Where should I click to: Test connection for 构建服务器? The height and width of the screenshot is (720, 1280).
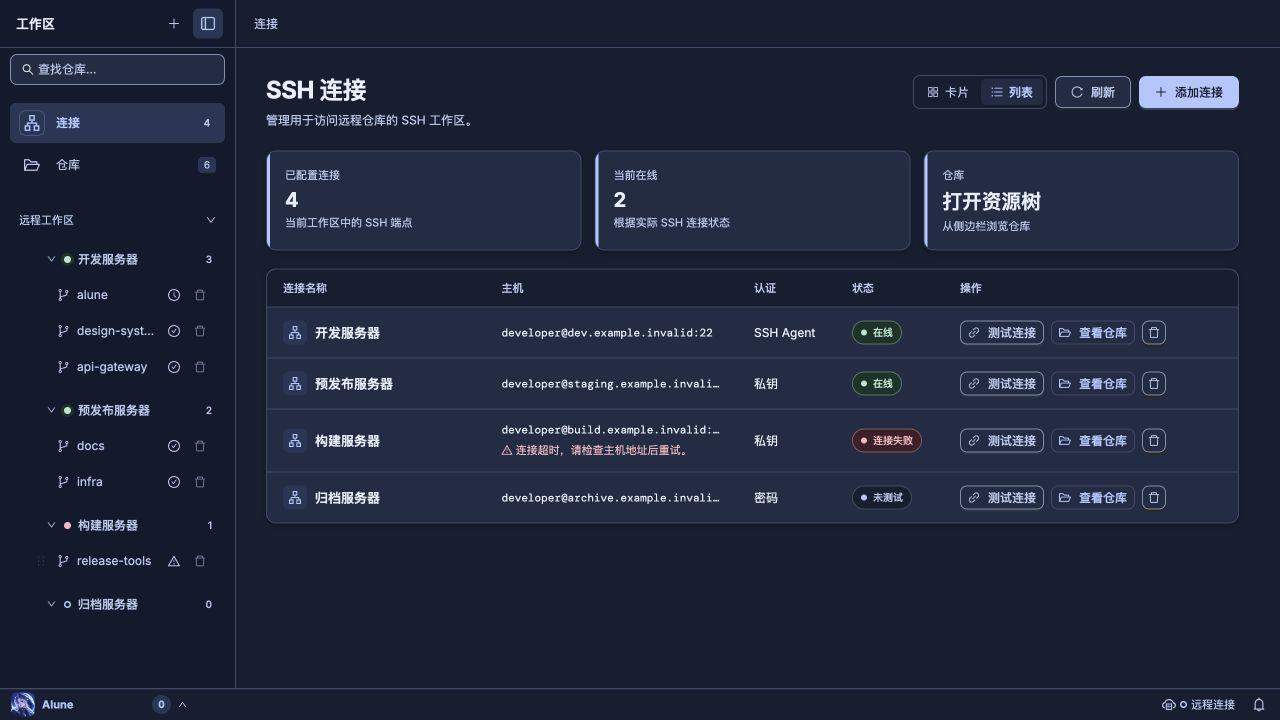pos(1002,441)
